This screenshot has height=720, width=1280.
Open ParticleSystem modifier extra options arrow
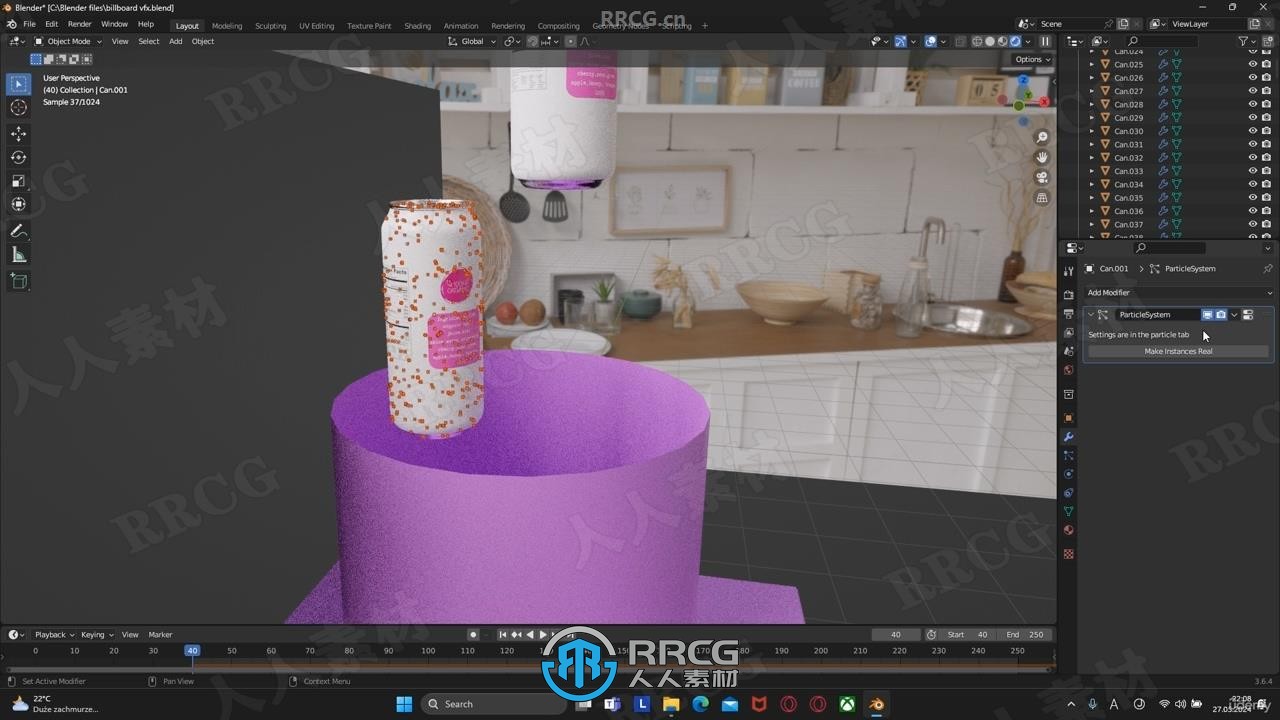coord(1234,315)
